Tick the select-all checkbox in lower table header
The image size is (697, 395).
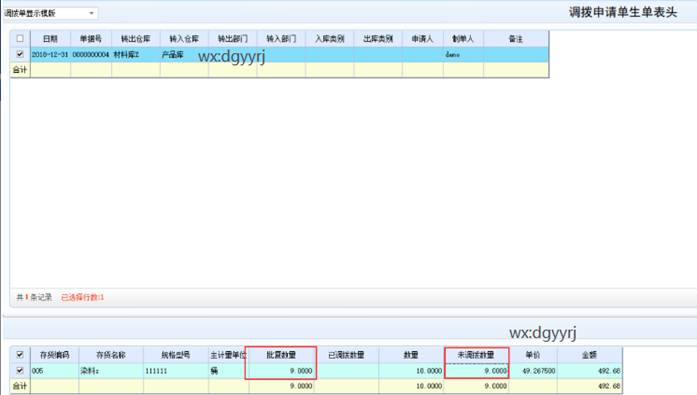click(20, 355)
